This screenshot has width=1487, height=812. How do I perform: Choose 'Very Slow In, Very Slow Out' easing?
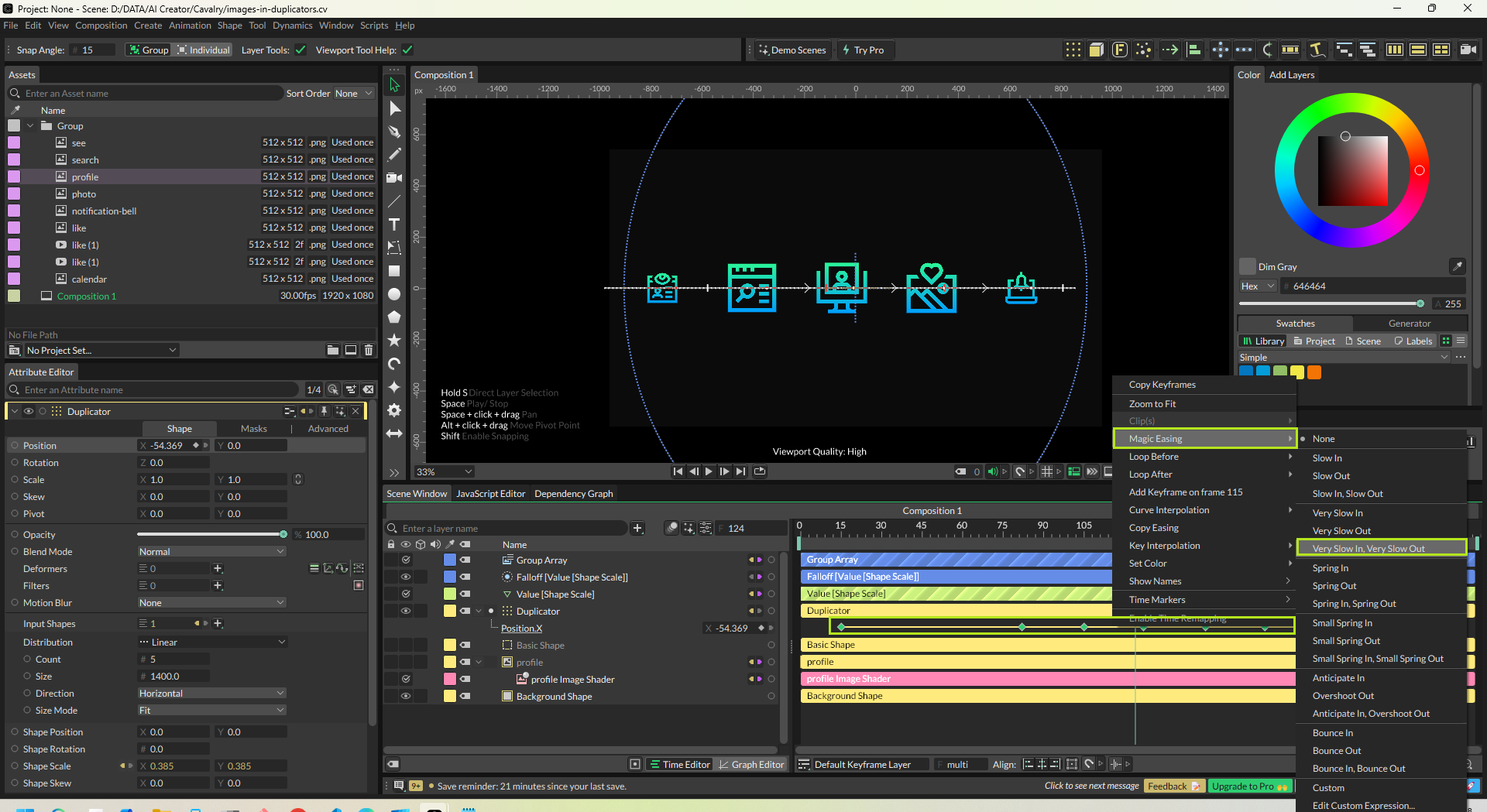coord(1369,549)
